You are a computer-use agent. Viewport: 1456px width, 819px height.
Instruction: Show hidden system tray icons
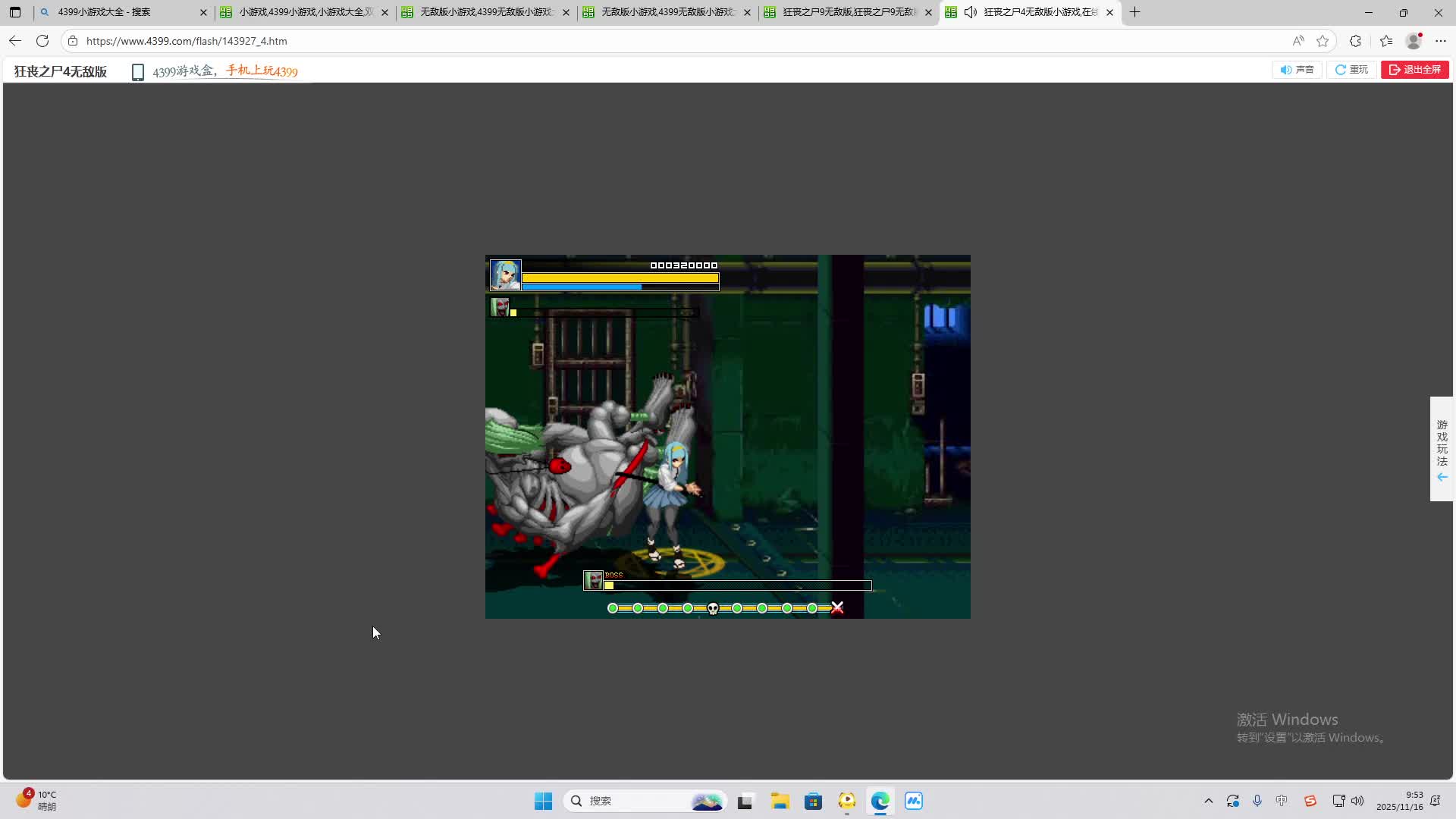coord(1208,801)
